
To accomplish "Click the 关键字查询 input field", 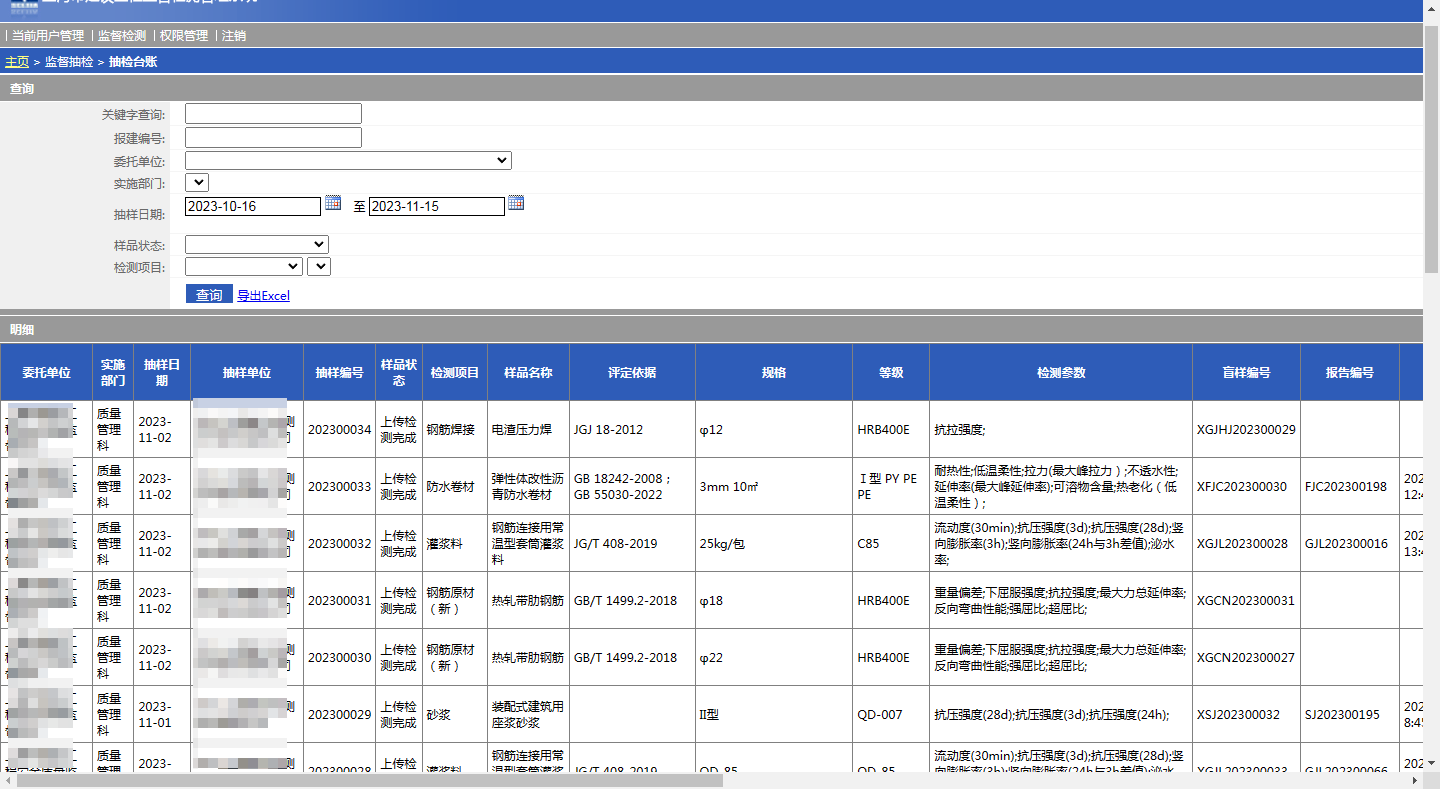I will [x=273, y=114].
